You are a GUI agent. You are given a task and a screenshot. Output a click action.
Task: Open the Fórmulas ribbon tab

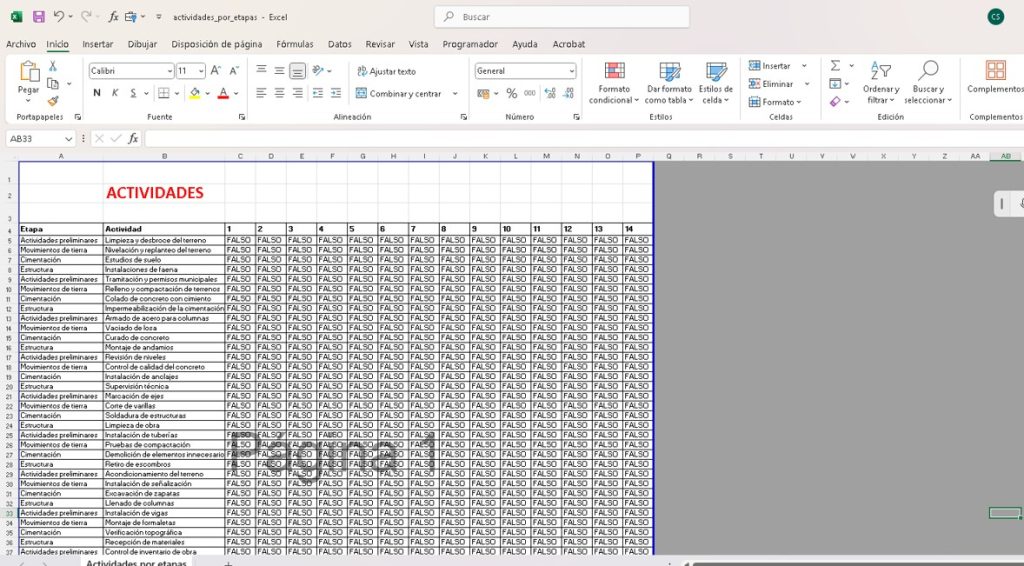(x=295, y=44)
